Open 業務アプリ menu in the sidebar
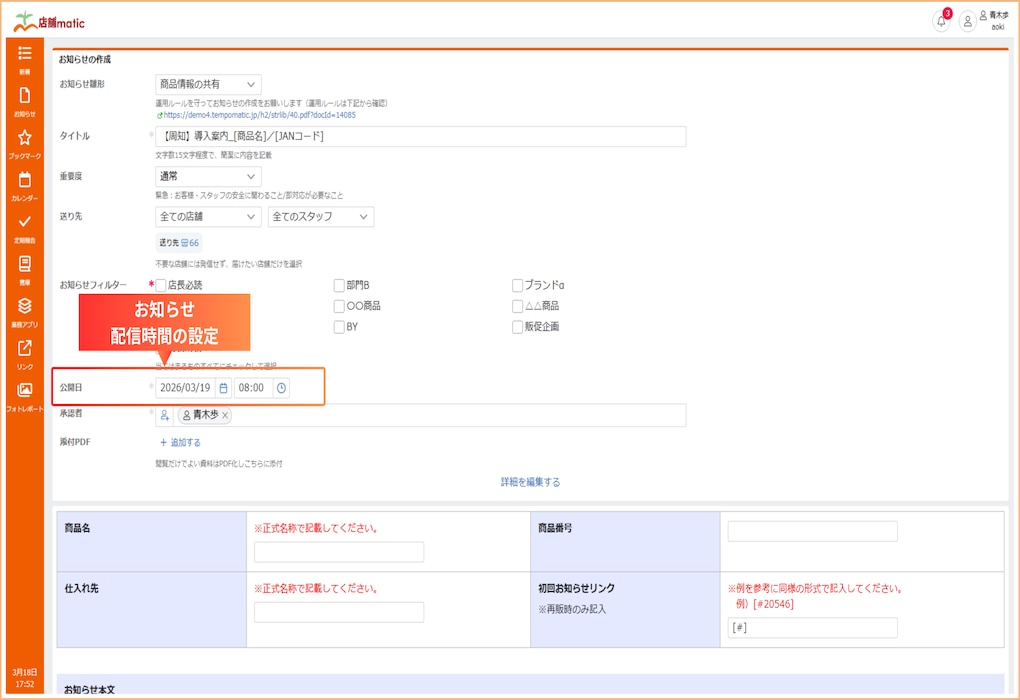This screenshot has width=1020, height=700. coord(24,311)
